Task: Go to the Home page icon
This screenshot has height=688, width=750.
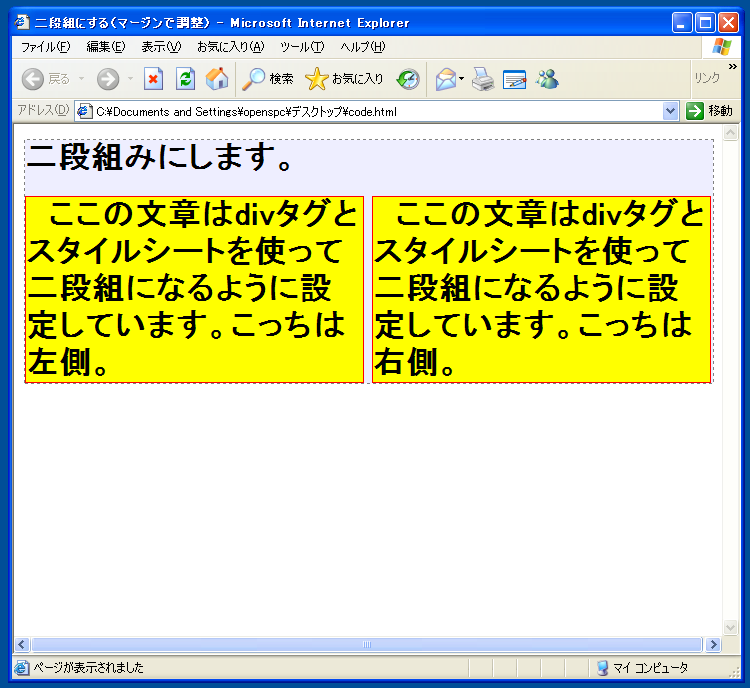Action: [x=216, y=79]
